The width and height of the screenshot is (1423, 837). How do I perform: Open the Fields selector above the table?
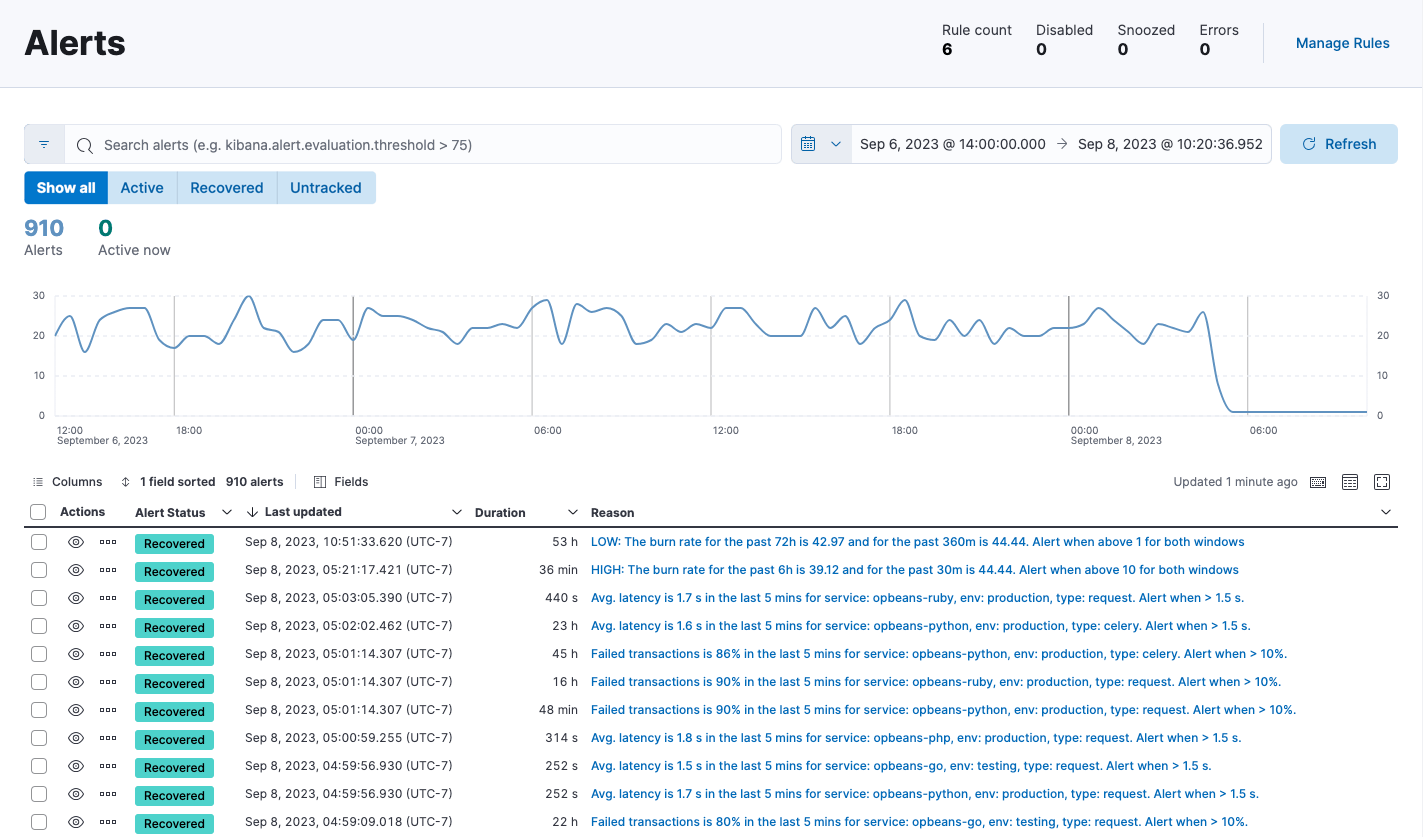click(340, 481)
